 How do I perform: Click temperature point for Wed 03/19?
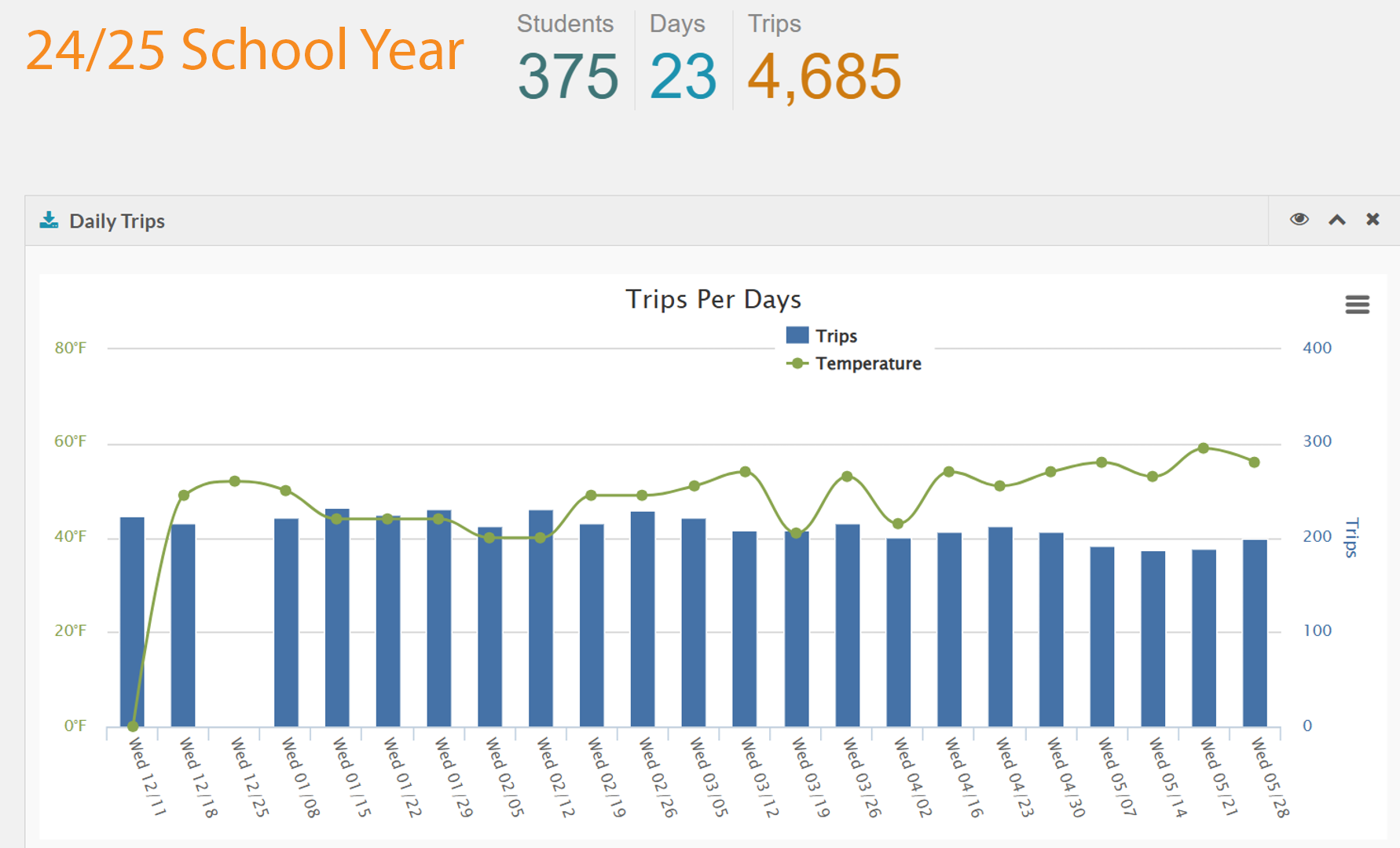796,533
